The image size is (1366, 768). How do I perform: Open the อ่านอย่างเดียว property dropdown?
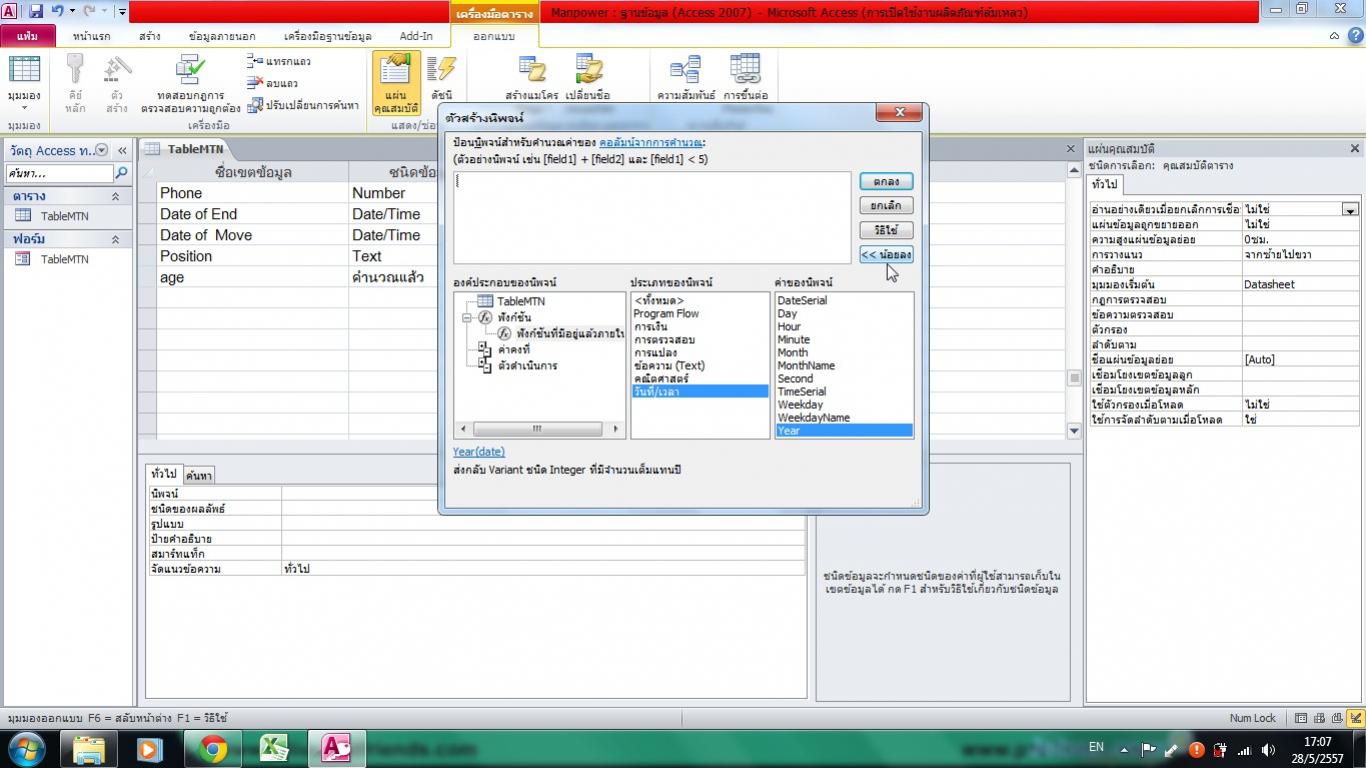pyautogui.click(x=1350, y=209)
